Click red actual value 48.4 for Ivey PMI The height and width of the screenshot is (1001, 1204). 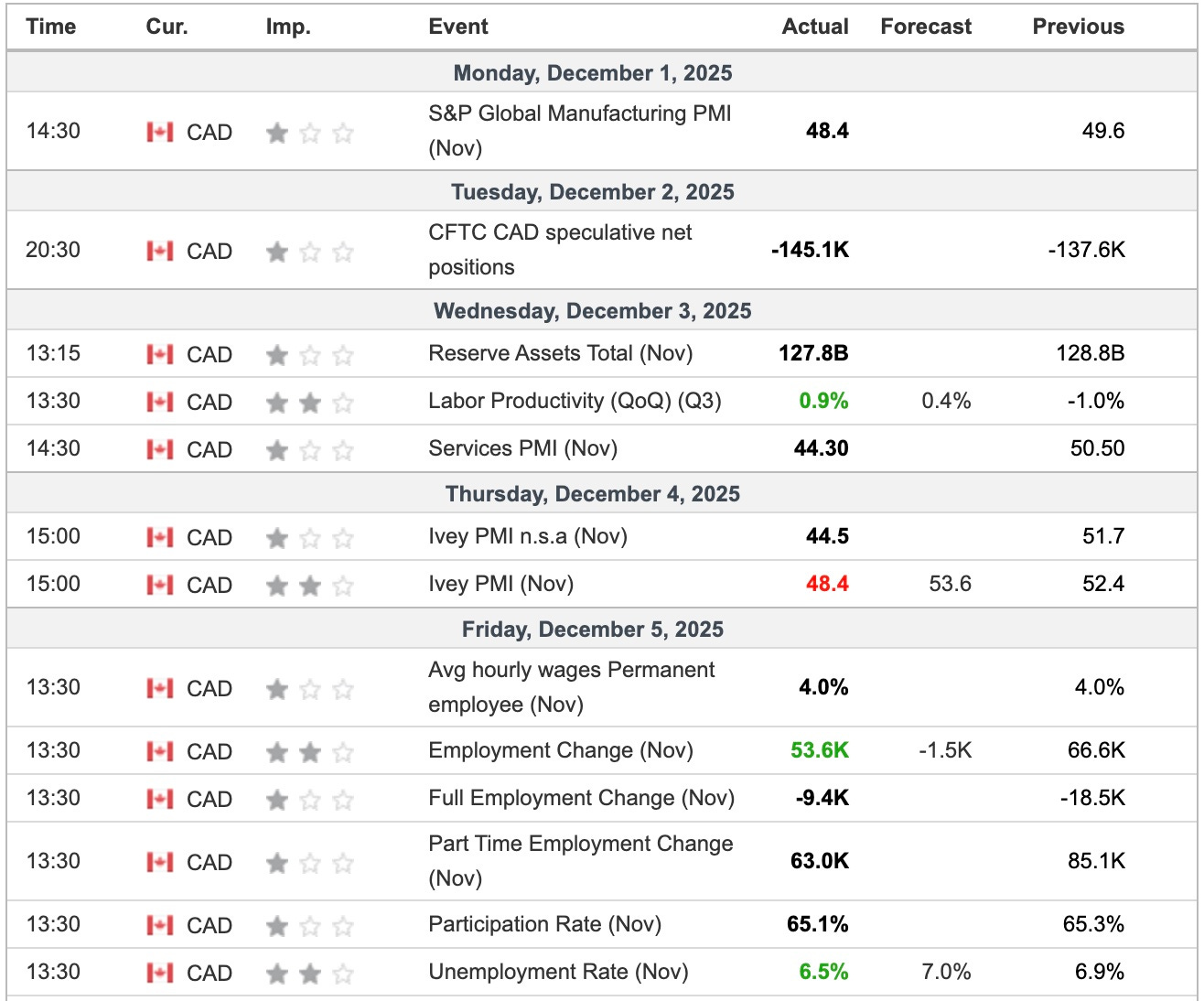pyautogui.click(x=828, y=584)
